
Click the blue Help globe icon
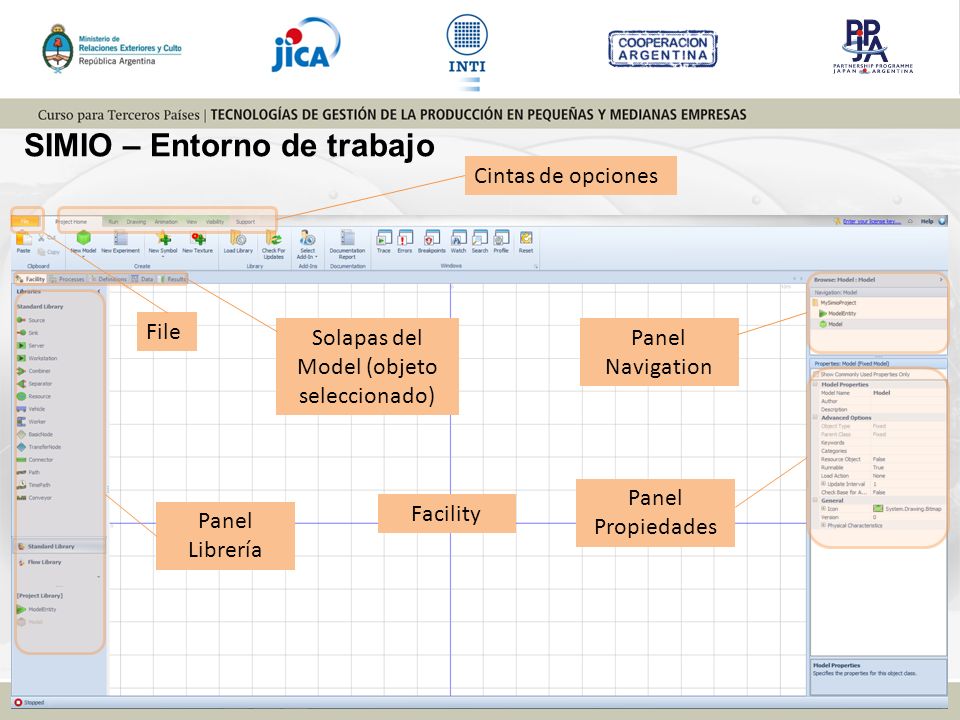pos(942,221)
